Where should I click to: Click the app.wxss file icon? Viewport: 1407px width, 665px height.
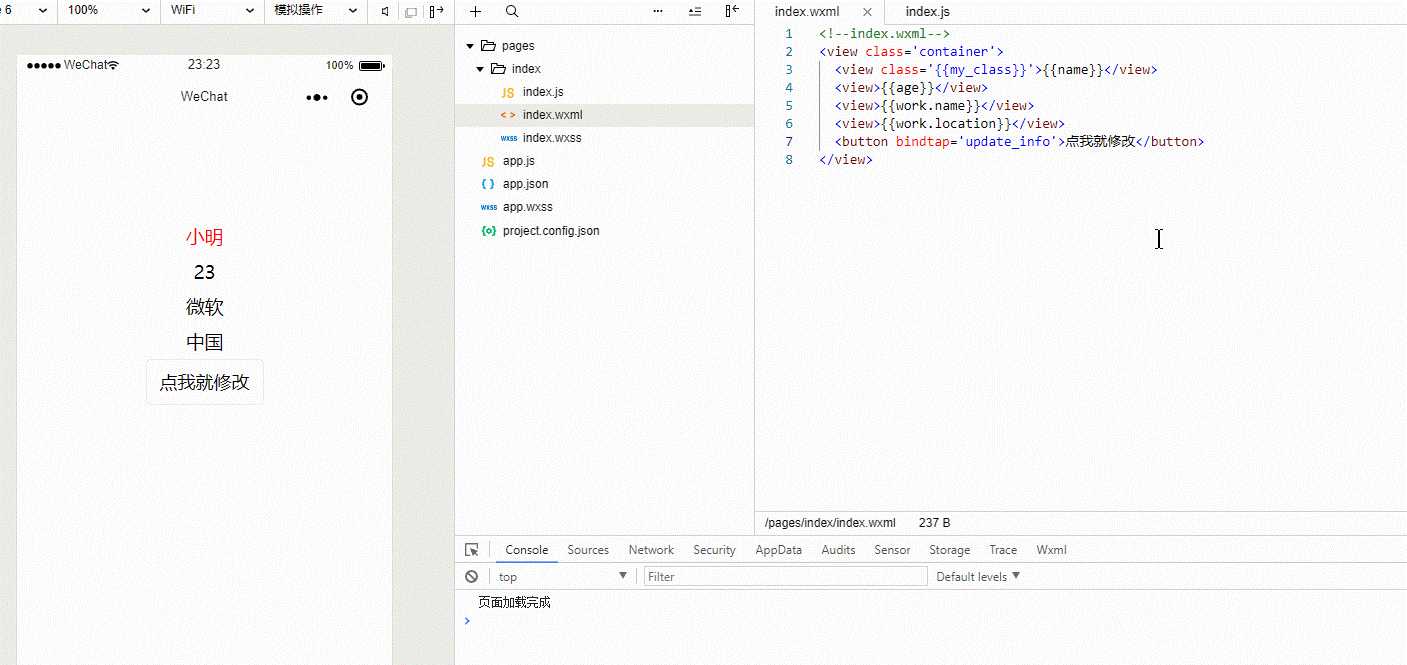coord(489,207)
